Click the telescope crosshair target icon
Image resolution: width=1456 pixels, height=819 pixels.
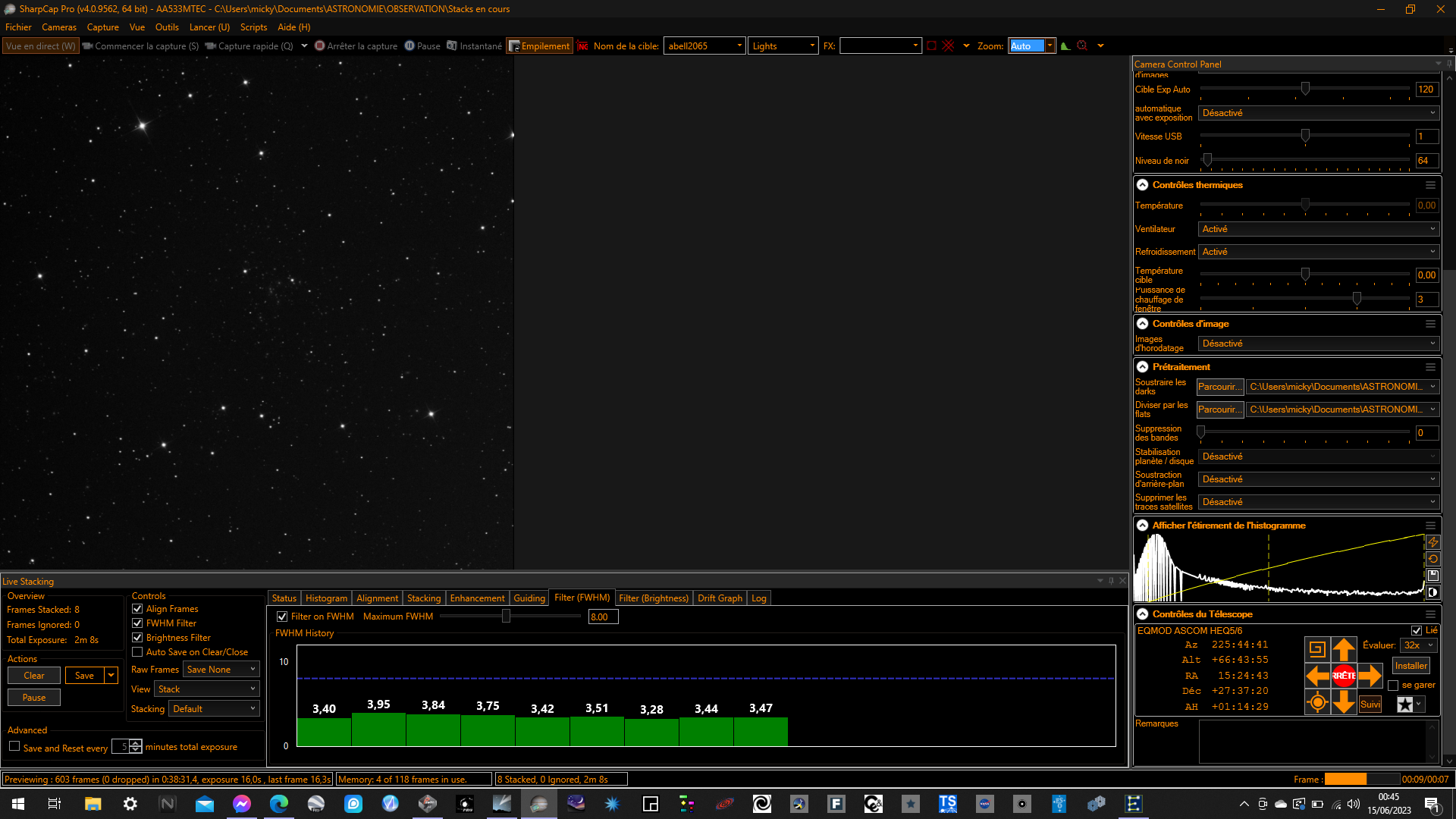(x=1318, y=702)
